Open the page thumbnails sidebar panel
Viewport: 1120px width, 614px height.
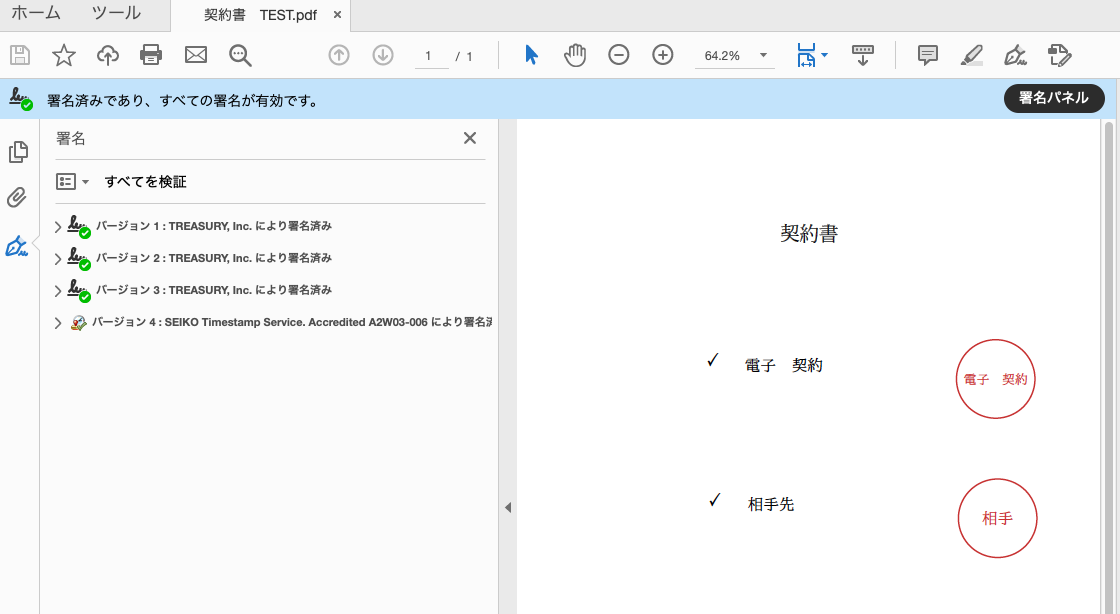click(x=17, y=152)
